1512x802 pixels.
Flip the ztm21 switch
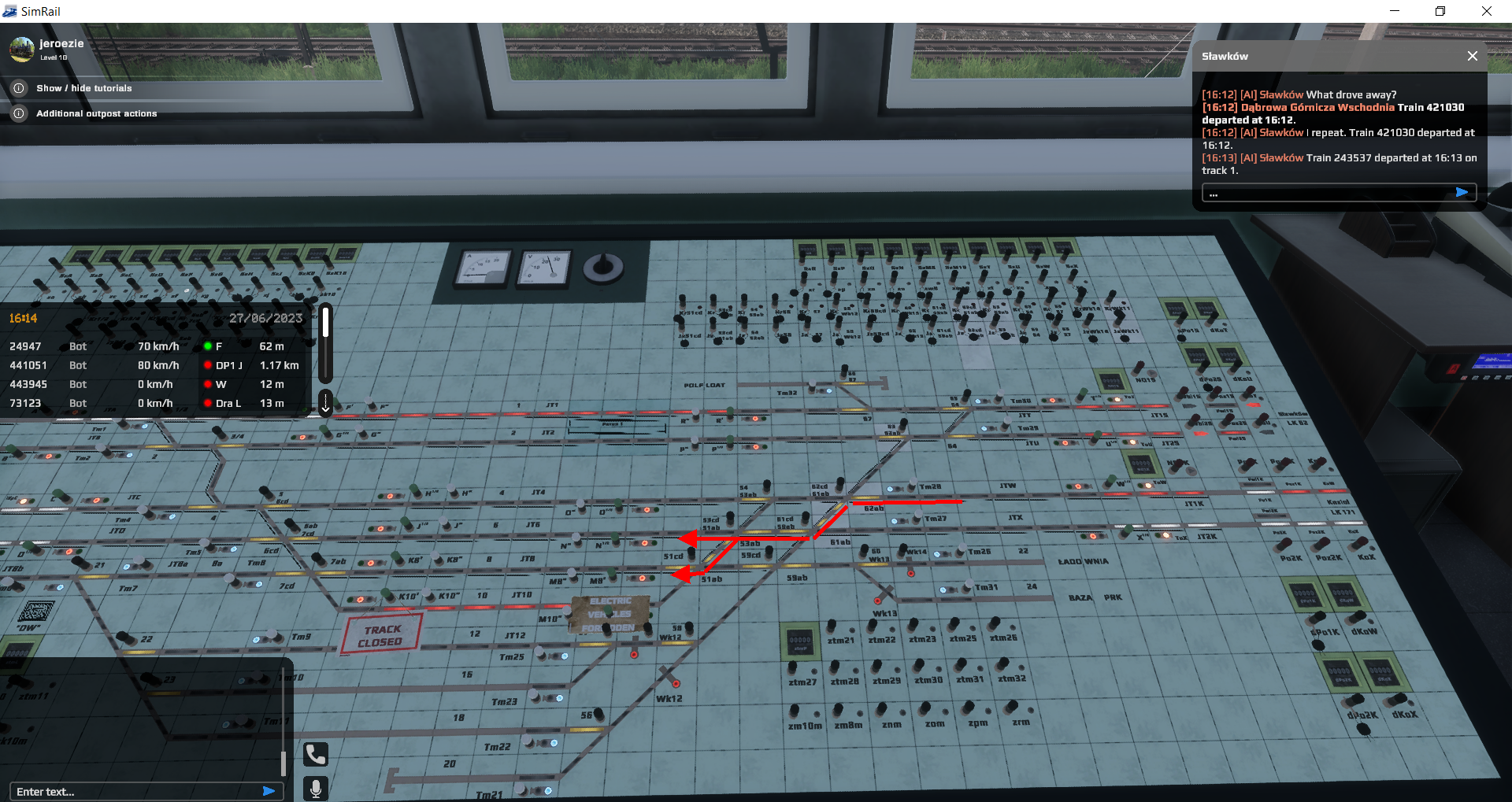click(x=832, y=626)
